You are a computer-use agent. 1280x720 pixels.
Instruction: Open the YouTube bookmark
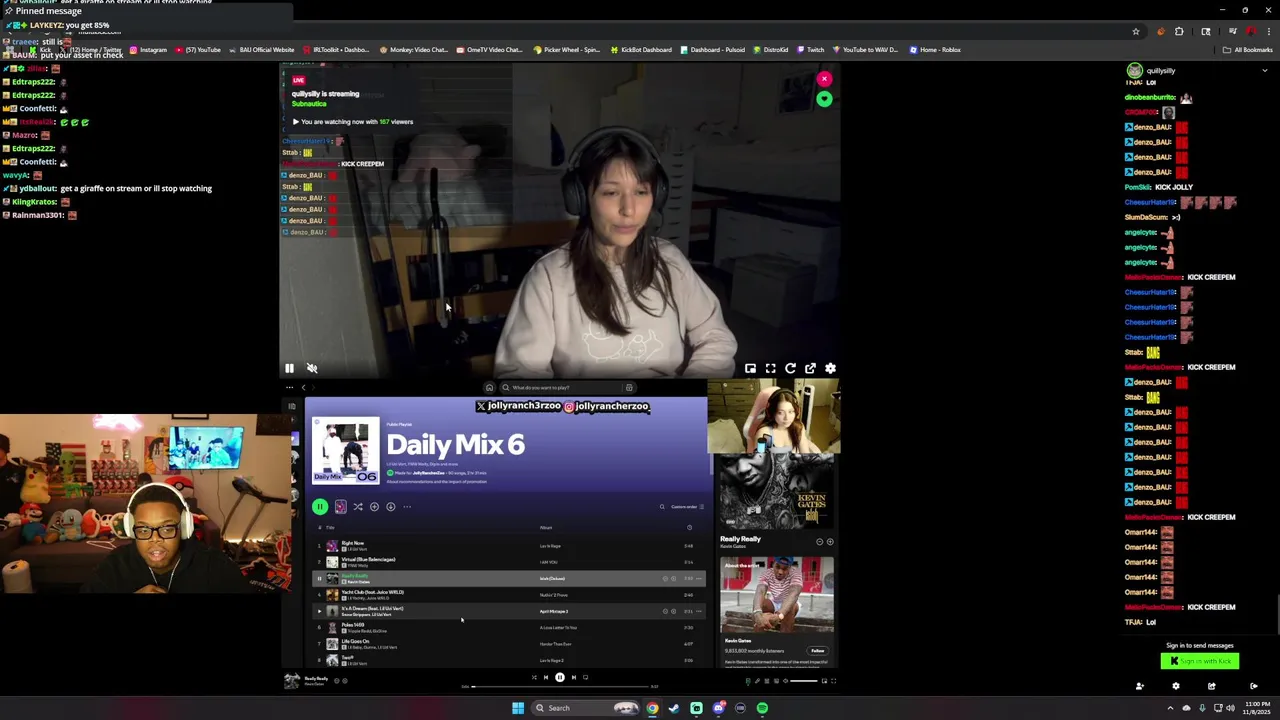(198, 50)
